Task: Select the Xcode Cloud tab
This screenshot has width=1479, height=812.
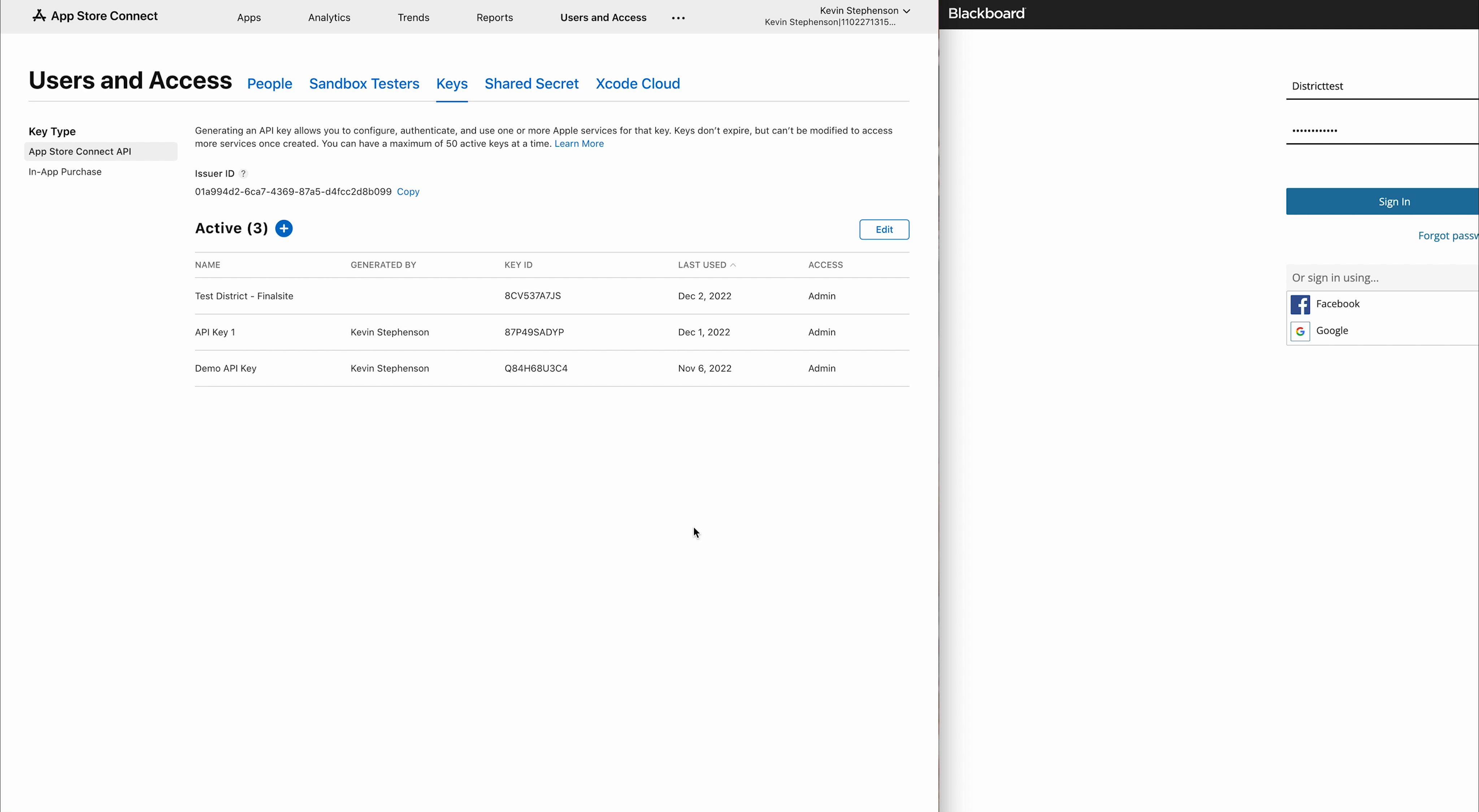Action: 637,84
